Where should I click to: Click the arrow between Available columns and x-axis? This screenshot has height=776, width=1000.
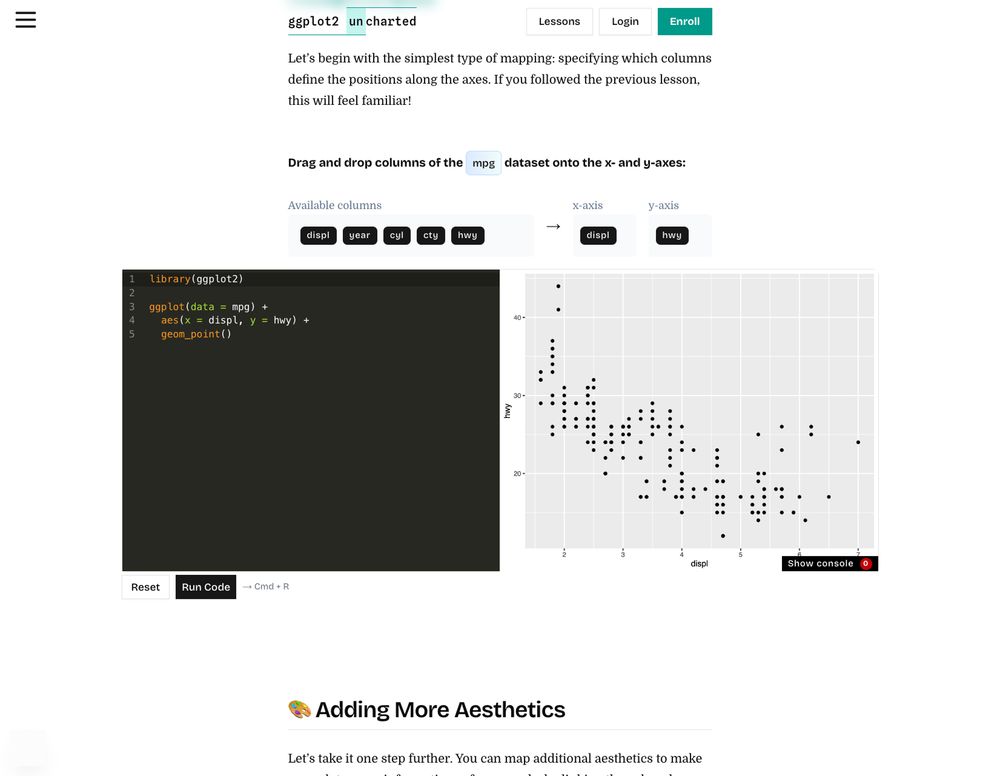(553, 227)
